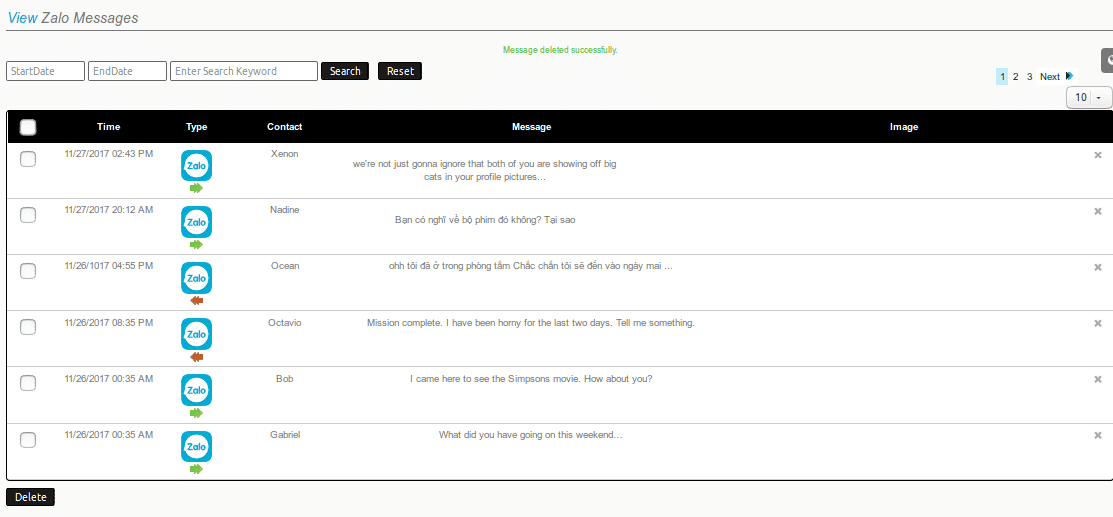This screenshot has height=517, width=1113.
Task: Click contact name Xenon
Action: 285,153
